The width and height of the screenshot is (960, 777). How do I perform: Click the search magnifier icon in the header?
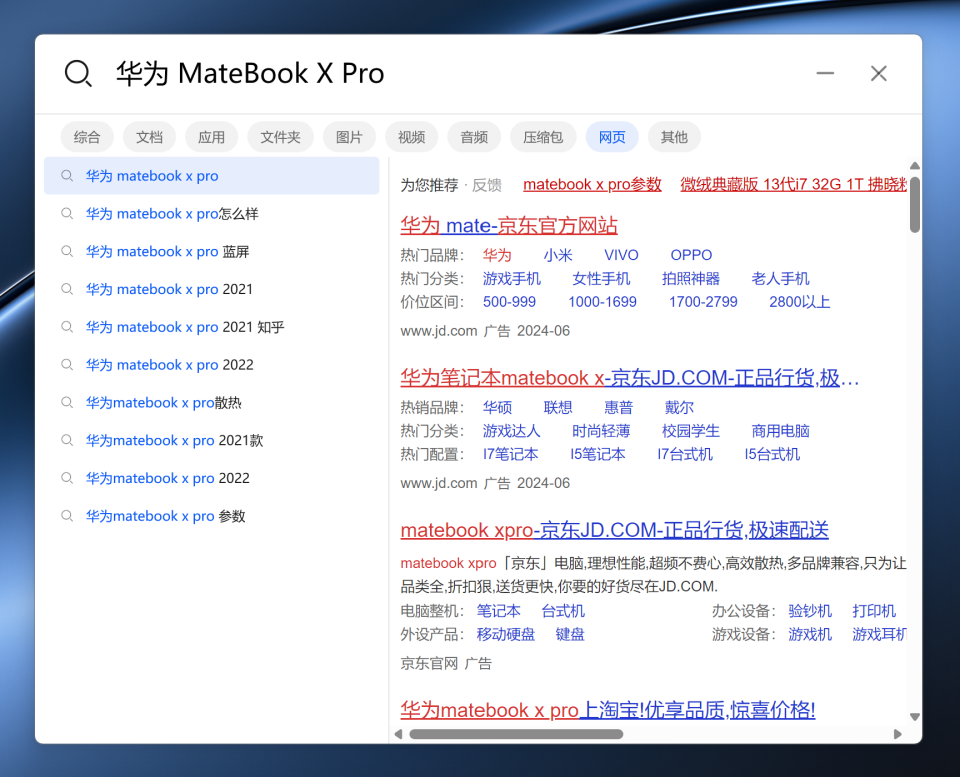click(78, 73)
